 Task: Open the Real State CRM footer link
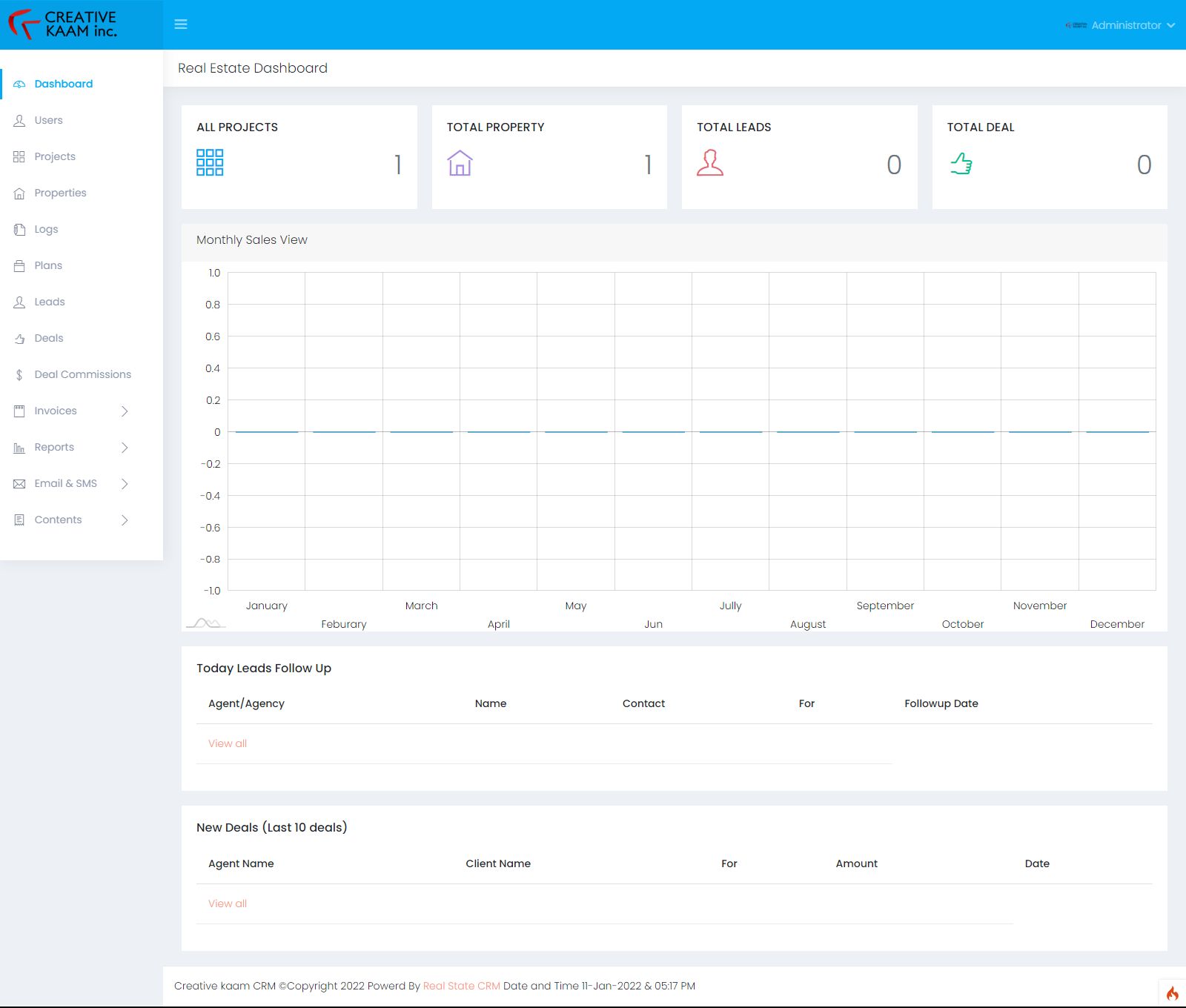(x=461, y=986)
